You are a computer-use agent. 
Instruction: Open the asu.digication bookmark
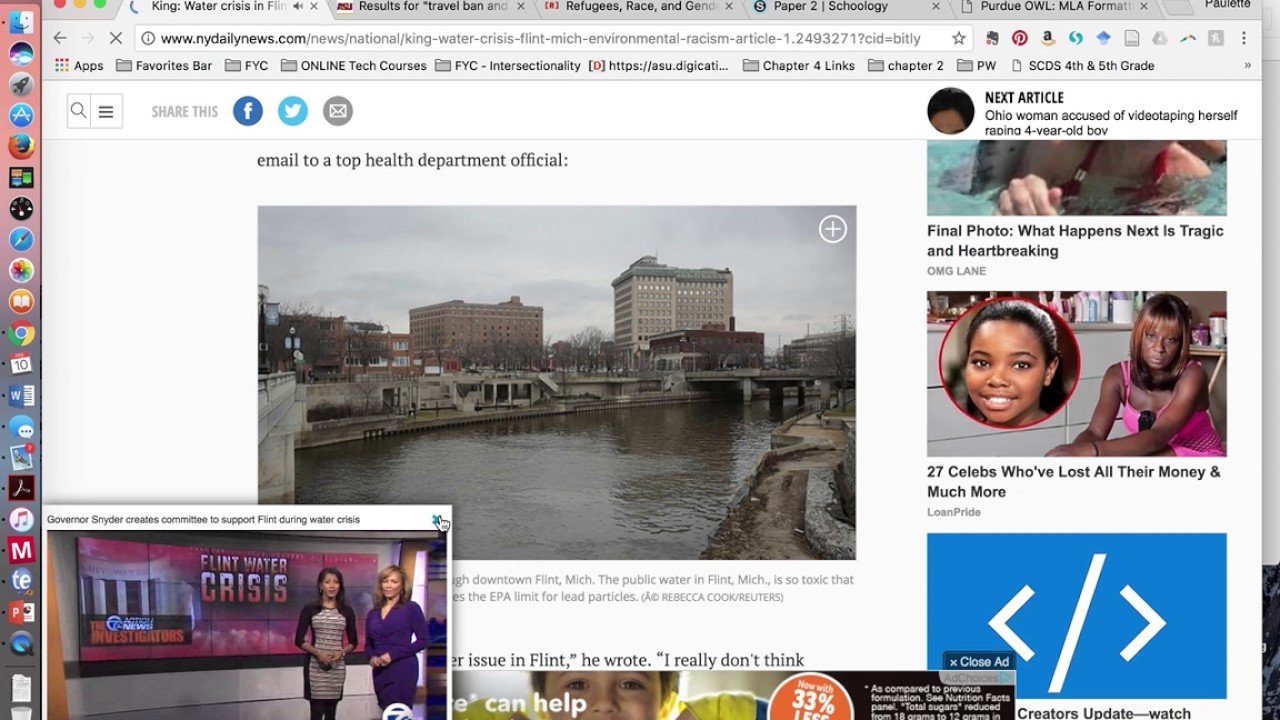(659, 66)
